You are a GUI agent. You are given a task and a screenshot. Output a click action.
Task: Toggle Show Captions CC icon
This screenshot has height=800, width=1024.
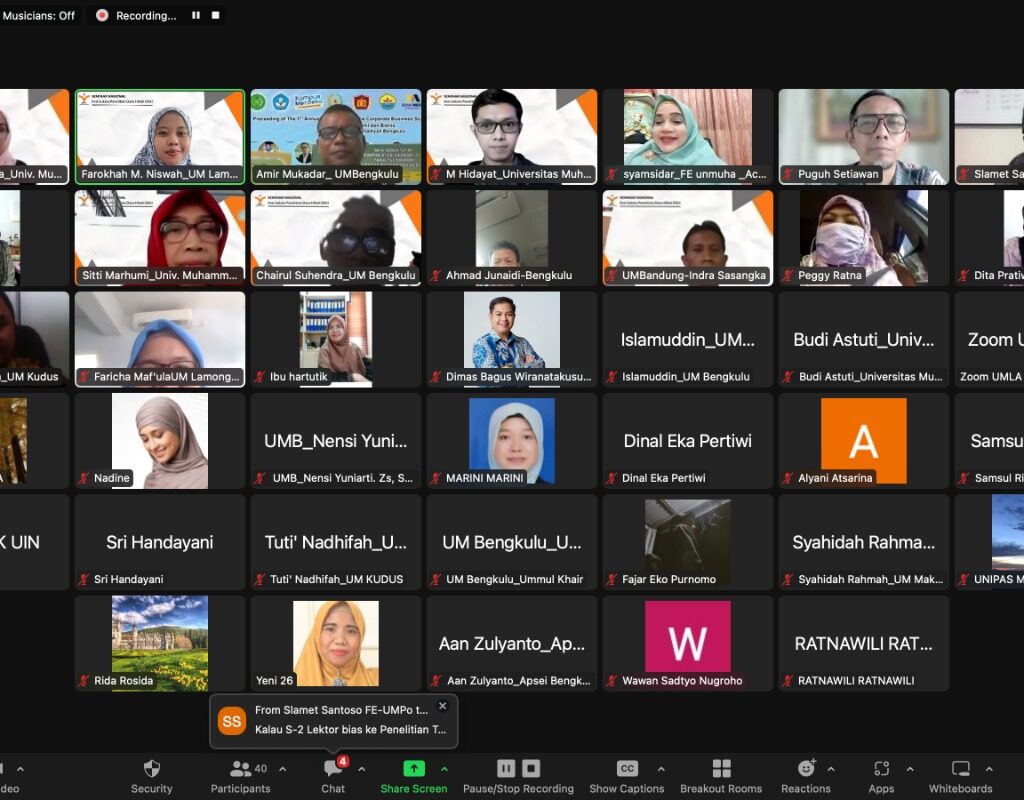click(x=627, y=769)
